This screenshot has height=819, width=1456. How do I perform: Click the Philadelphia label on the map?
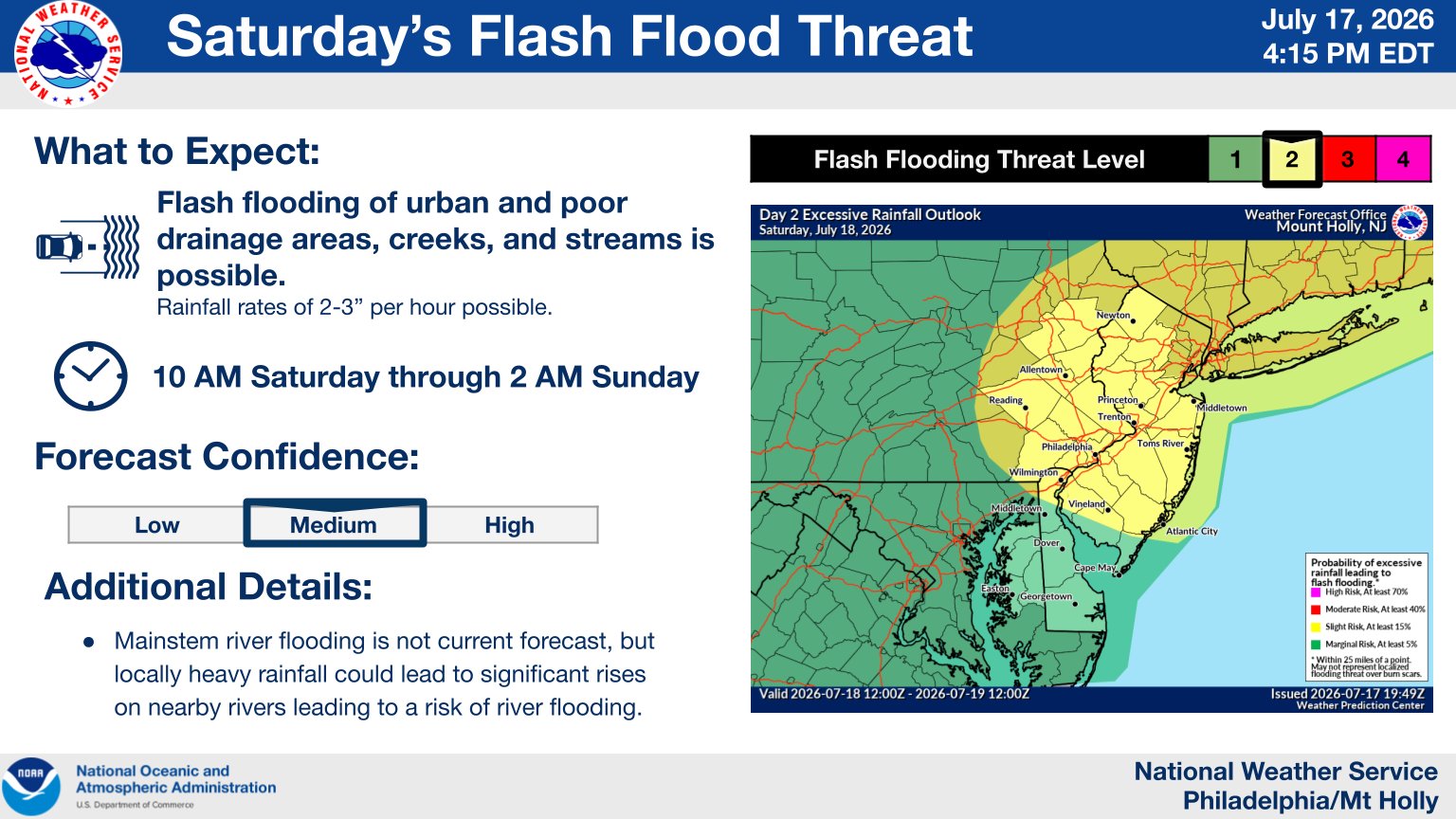1066,446
